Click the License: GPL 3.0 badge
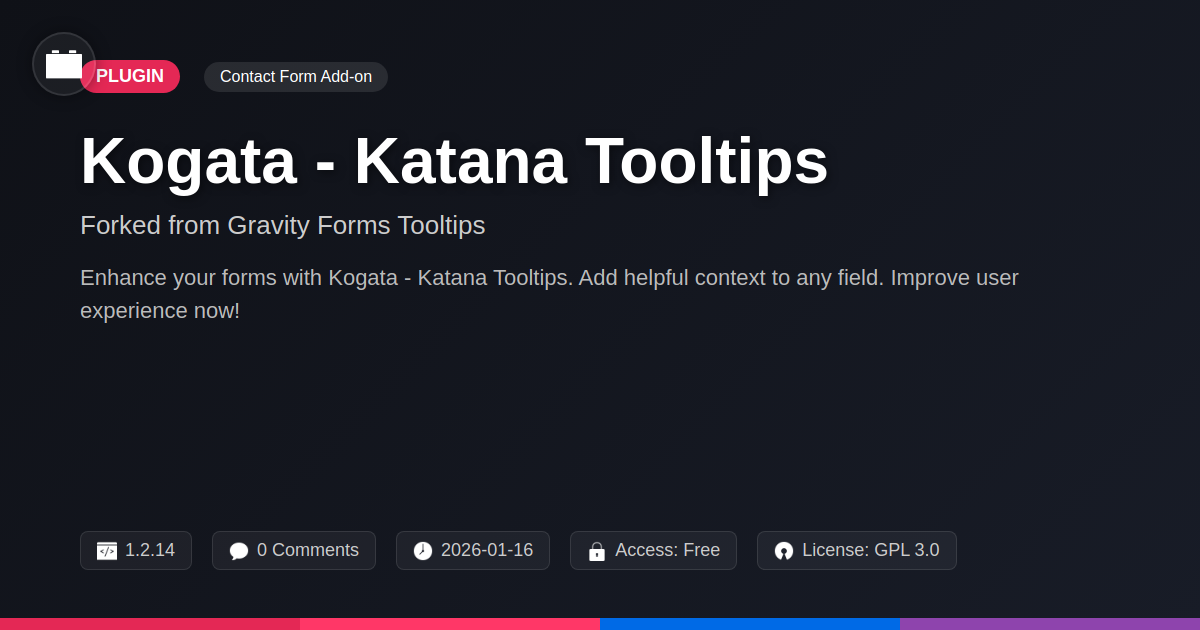 [x=857, y=551]
